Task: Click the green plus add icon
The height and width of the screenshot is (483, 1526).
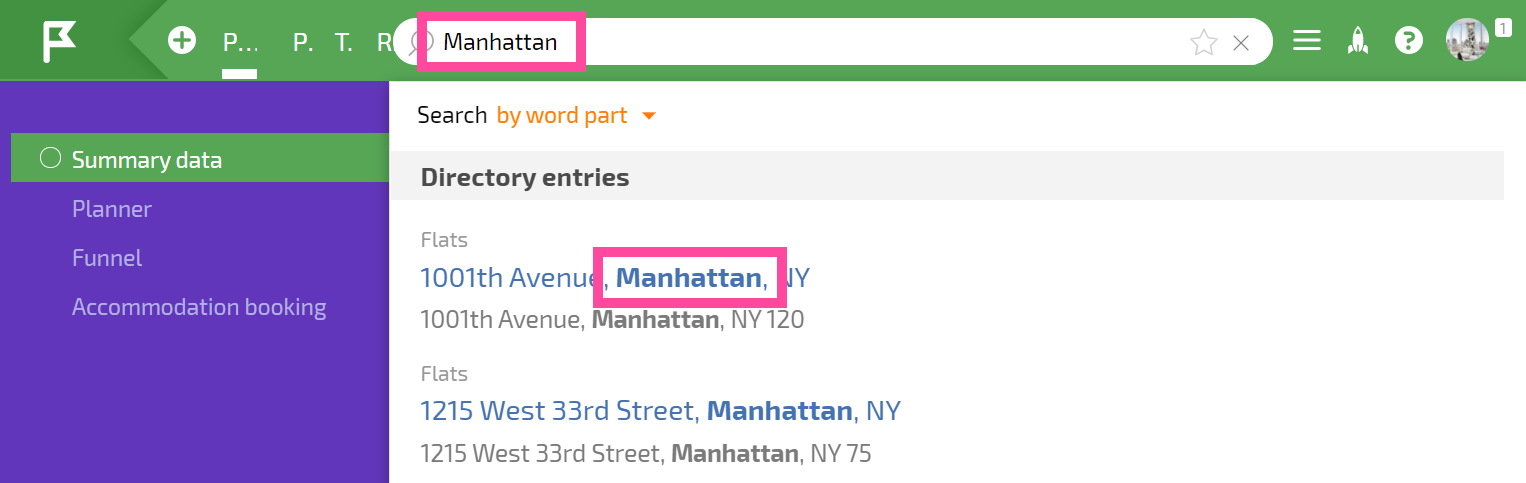Action: (182, 41)
